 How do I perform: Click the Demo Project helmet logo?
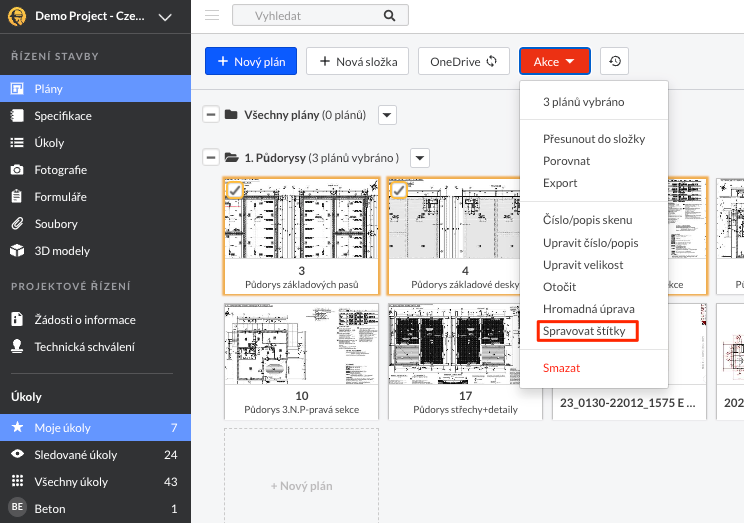point(17,17)
